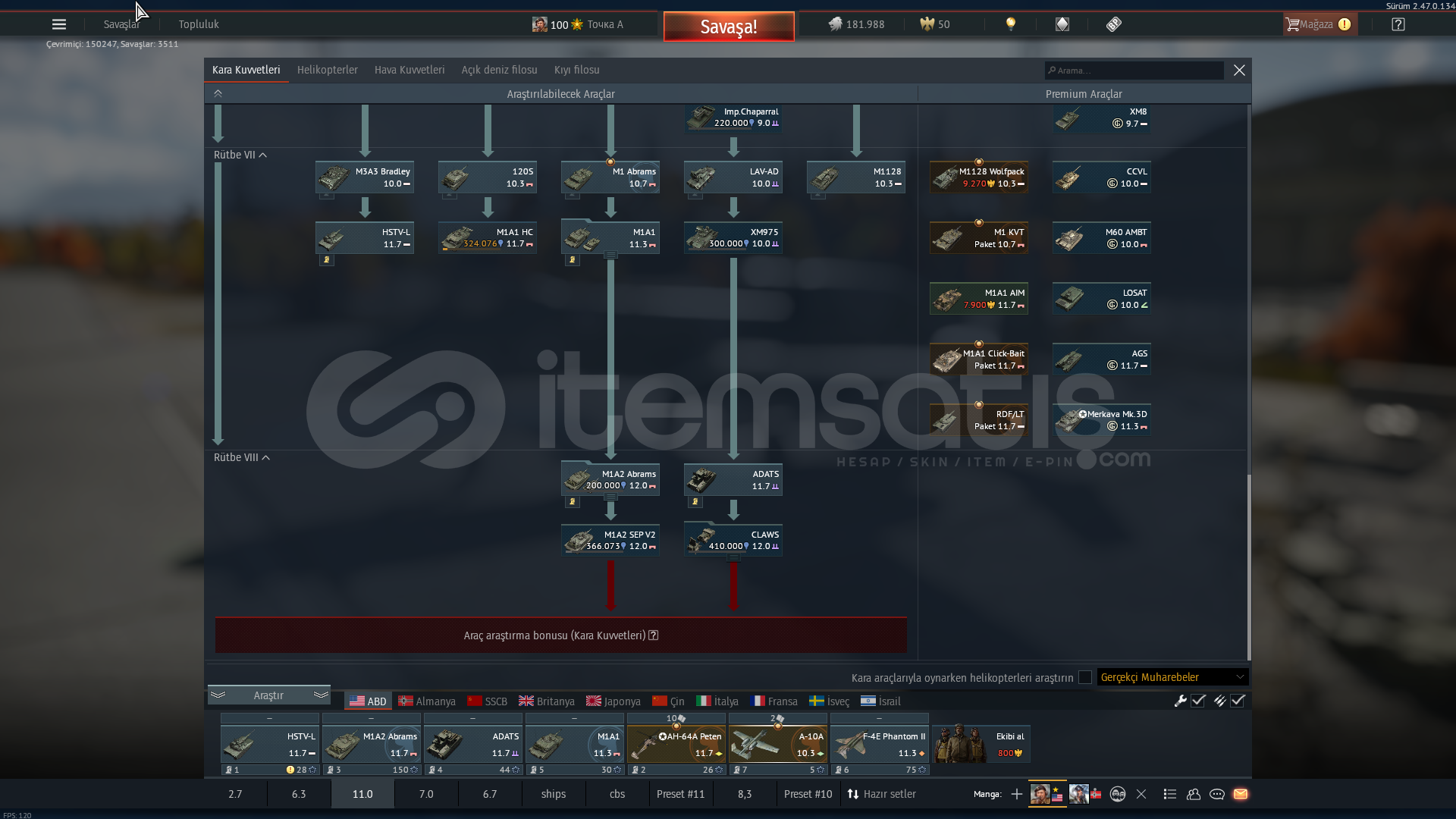Toggle auto-repair checkbox next to wrench

1198,701
